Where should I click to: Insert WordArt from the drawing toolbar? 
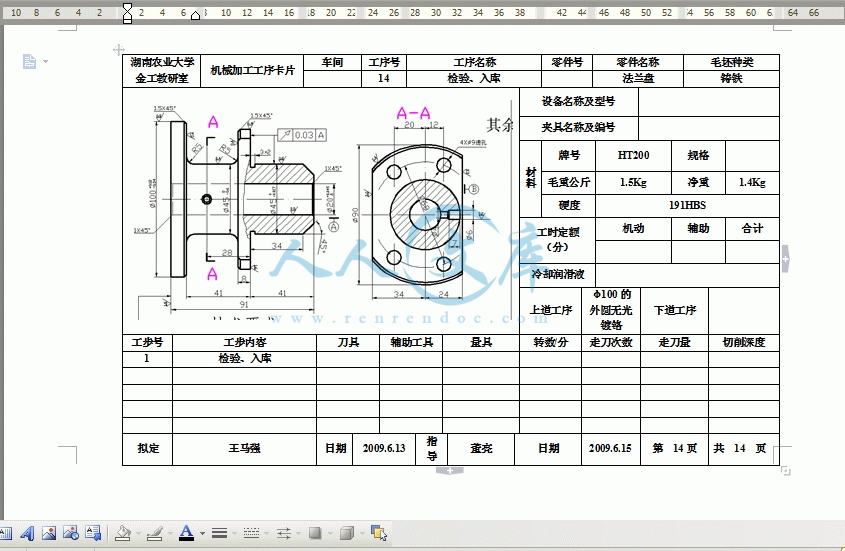27,533
